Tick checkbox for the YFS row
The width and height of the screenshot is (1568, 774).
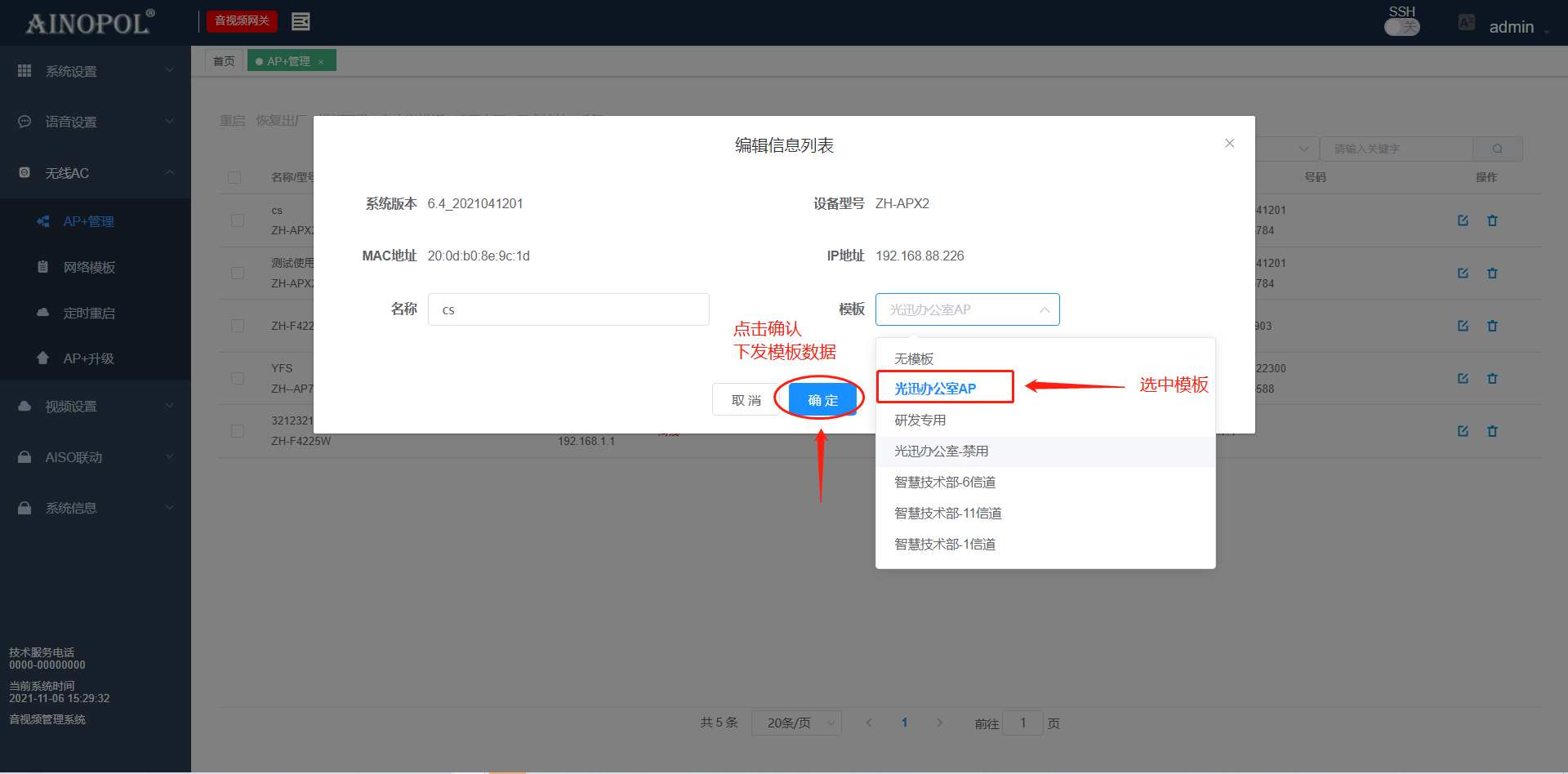tap(238, 378)
